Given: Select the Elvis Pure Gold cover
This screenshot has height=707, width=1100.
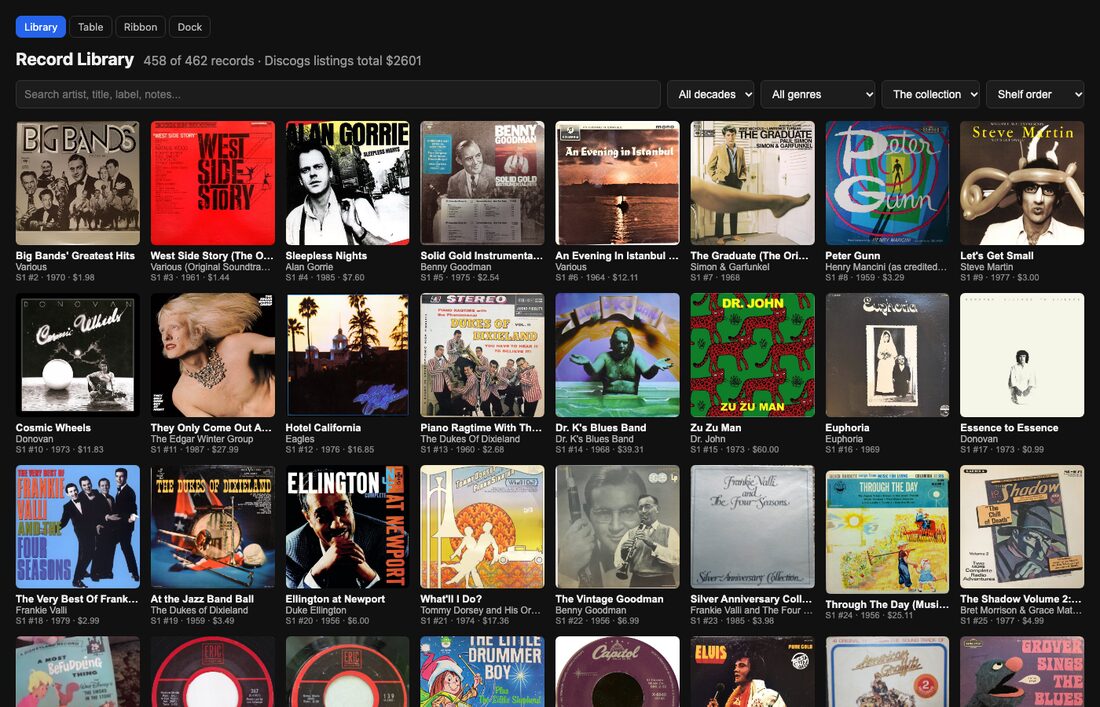Looking at the screenshot, I should [752, 671].
